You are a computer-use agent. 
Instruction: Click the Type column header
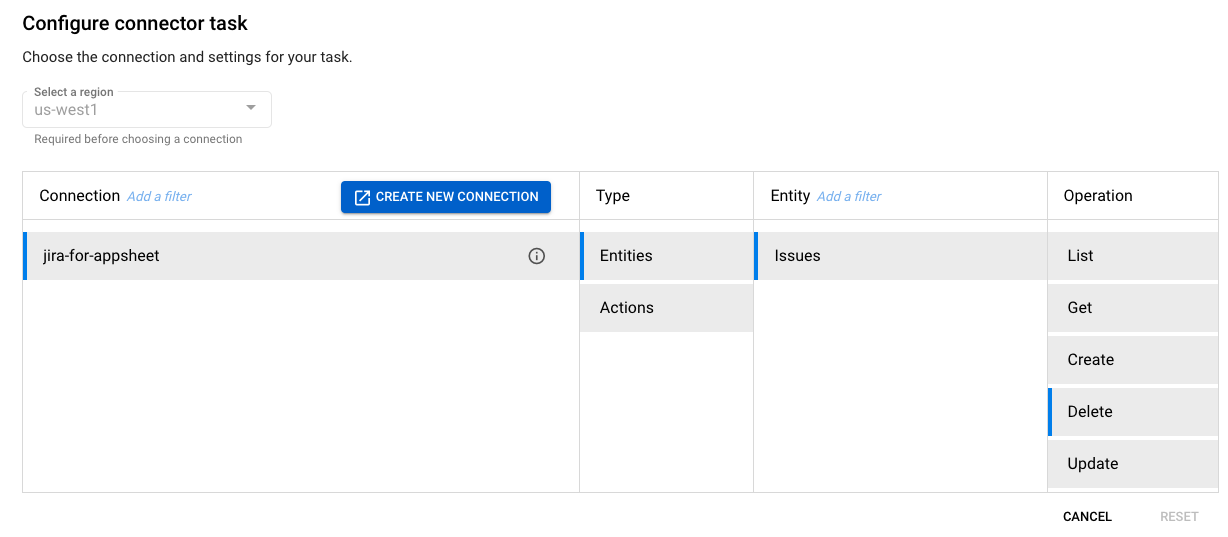(x=613, y=196)
